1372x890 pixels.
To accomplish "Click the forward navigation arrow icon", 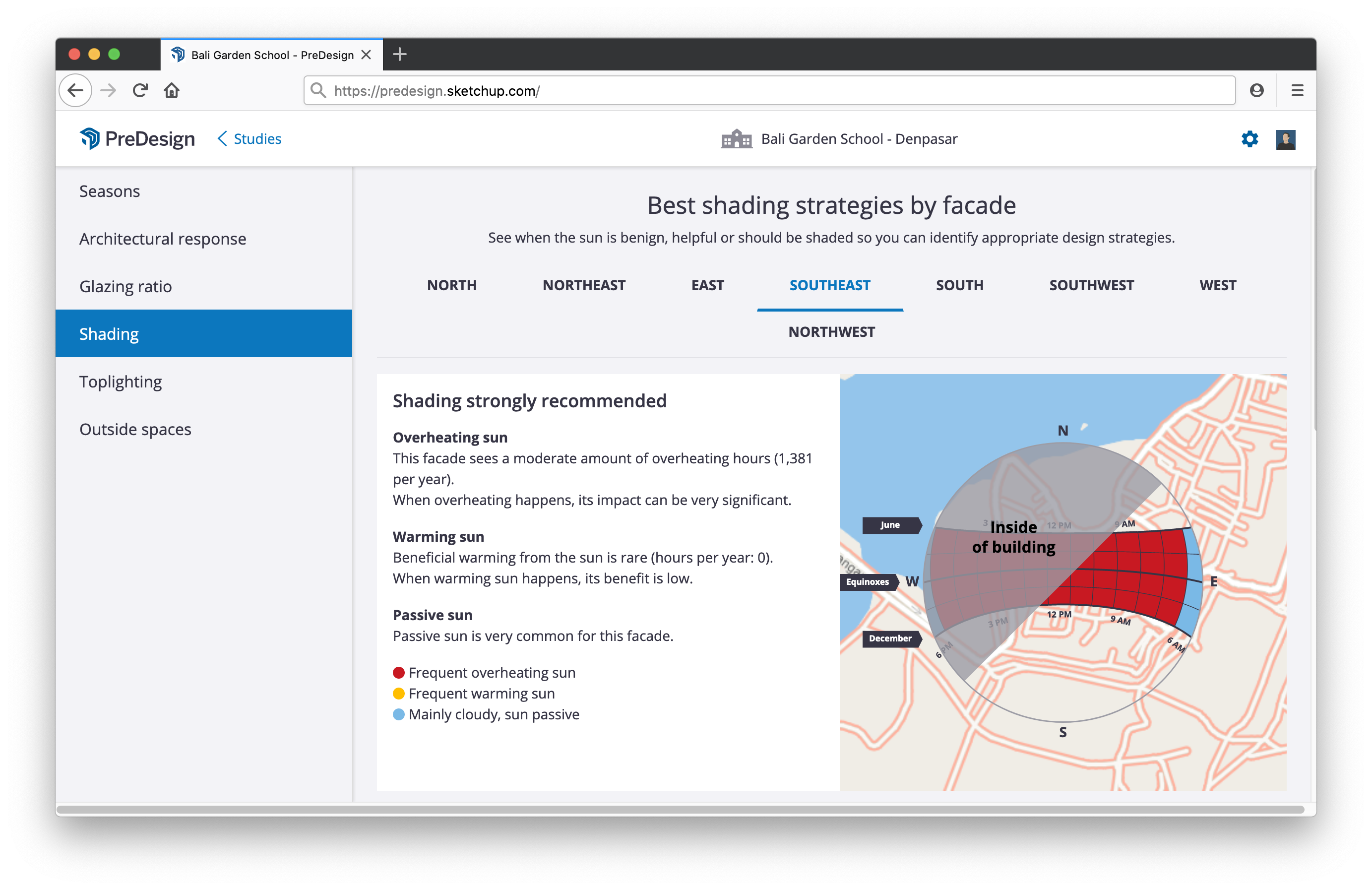I will (x=109, y=91).
